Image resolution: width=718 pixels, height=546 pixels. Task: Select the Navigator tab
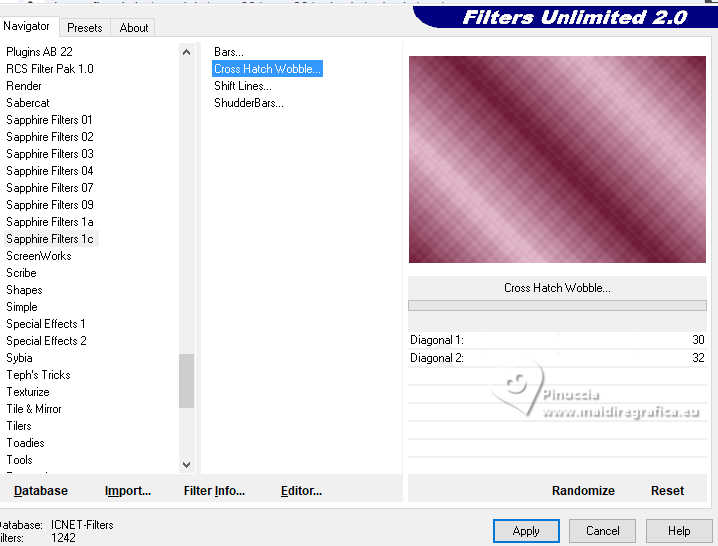coord(27,26)
